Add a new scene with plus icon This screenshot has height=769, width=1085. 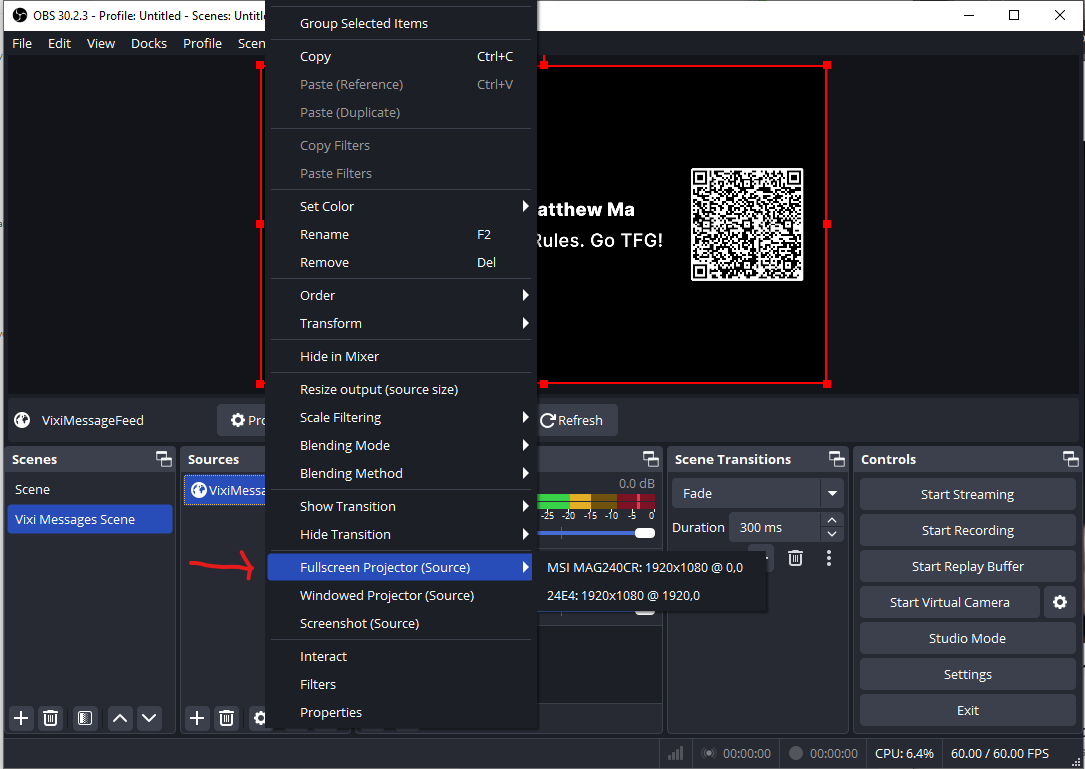pos(21,718)
